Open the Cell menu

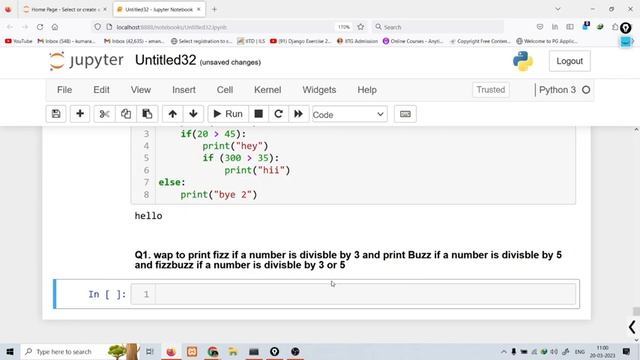[x=225, y=90]
